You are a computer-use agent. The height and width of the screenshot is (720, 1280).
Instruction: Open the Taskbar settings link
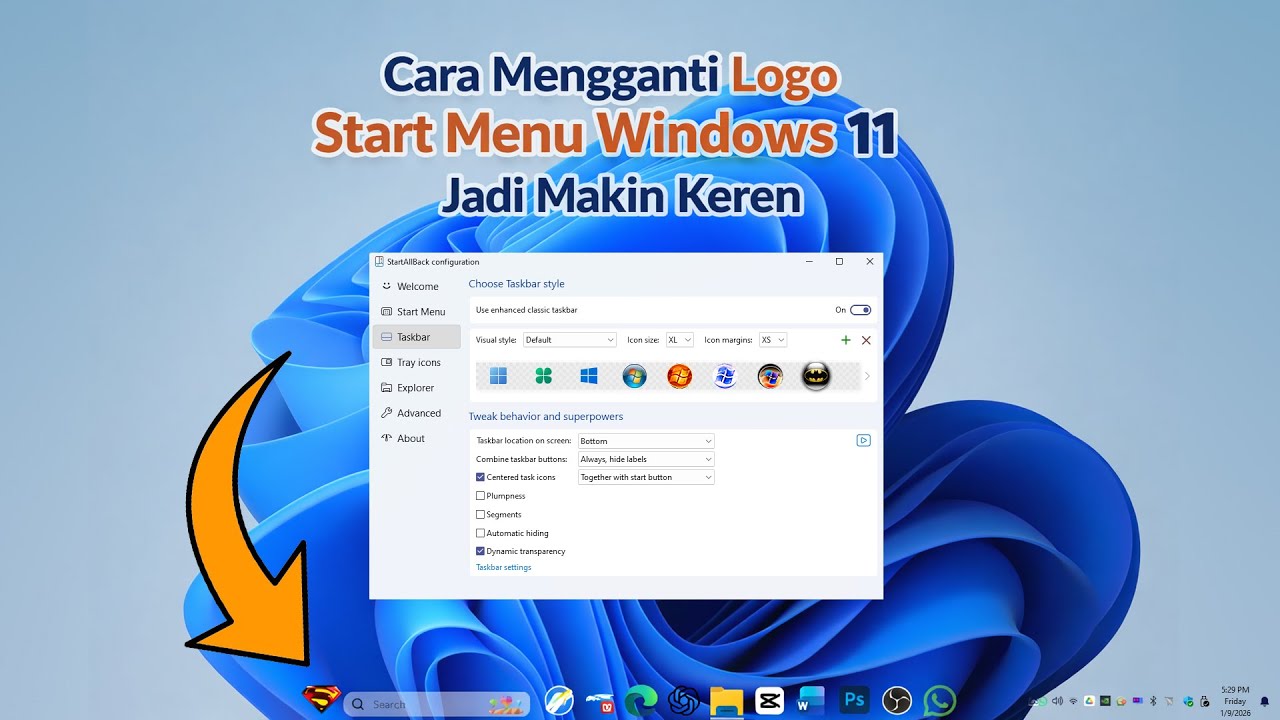503,567
